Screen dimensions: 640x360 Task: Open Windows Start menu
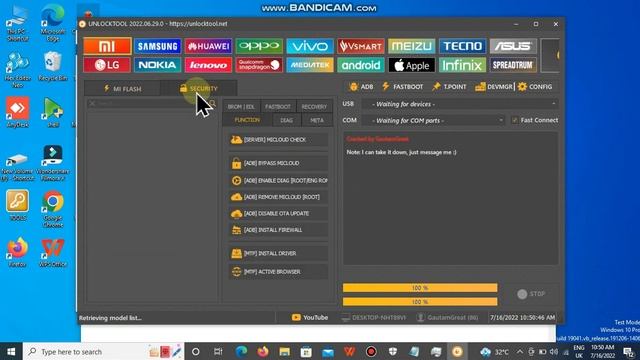click(11, 351)
